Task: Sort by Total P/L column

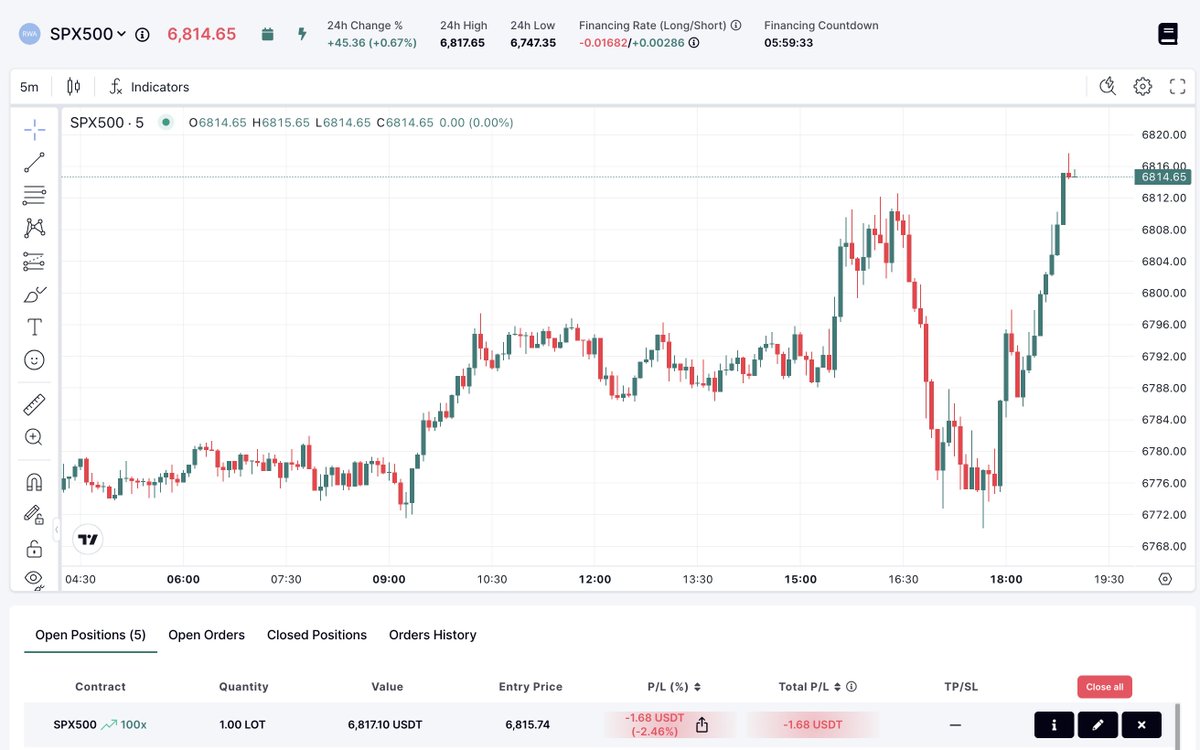Action: [x=811, y=687]
